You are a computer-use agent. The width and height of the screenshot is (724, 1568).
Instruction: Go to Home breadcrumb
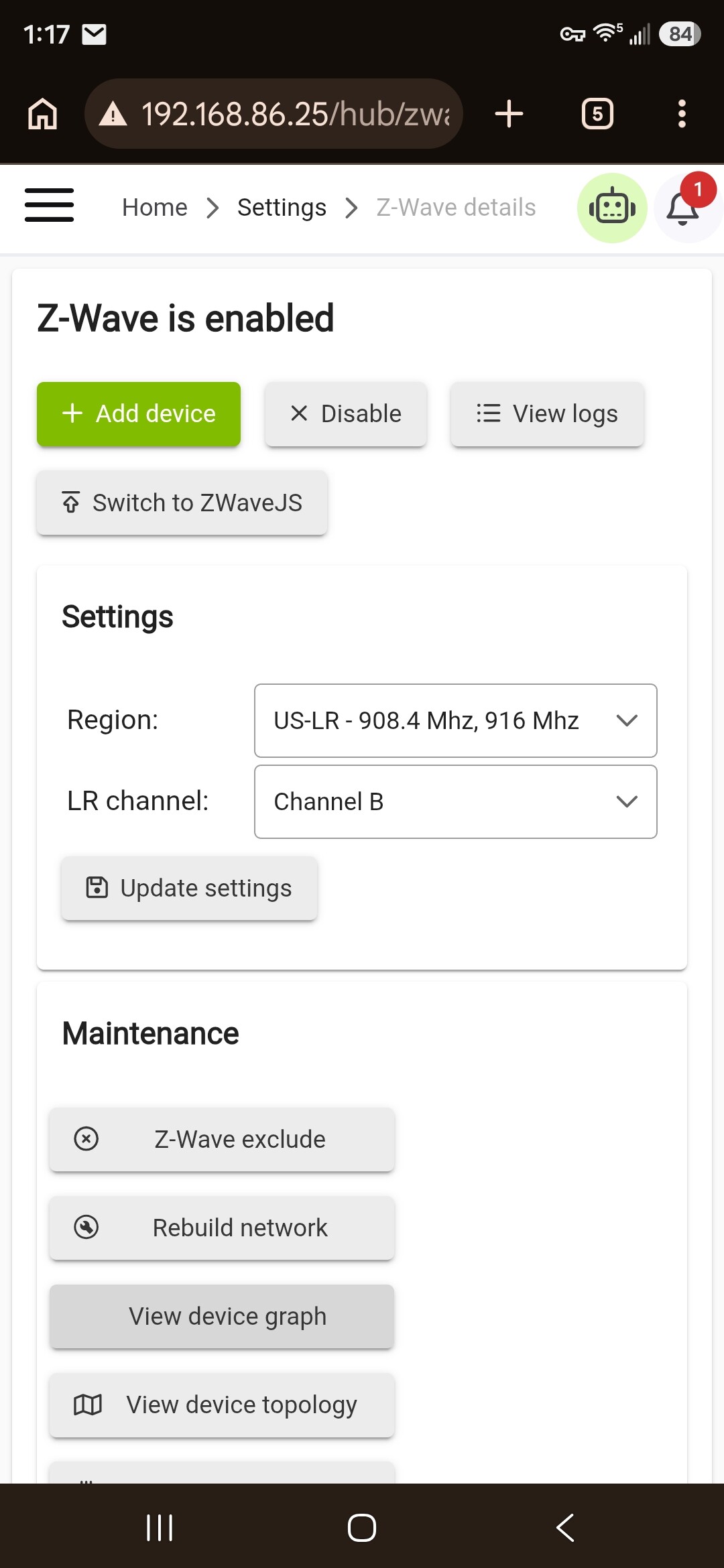click(155, 208)
